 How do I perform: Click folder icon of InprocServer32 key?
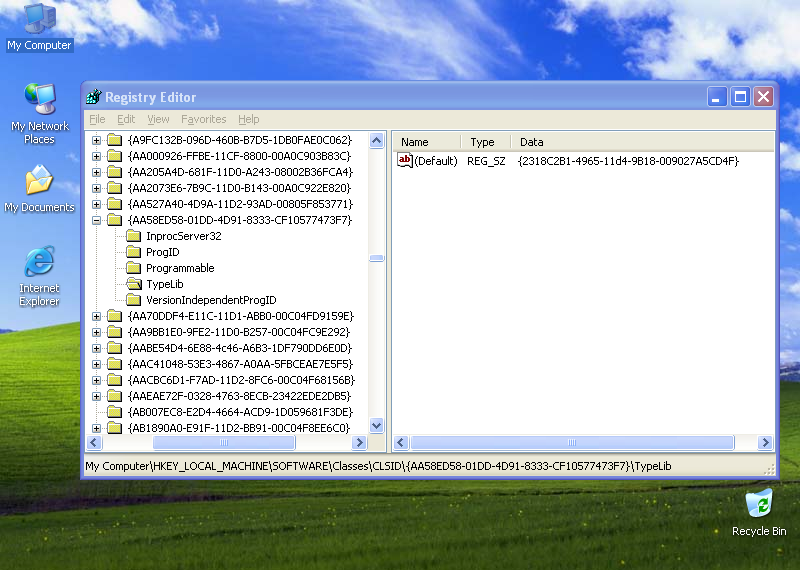[x=133, y=236]
